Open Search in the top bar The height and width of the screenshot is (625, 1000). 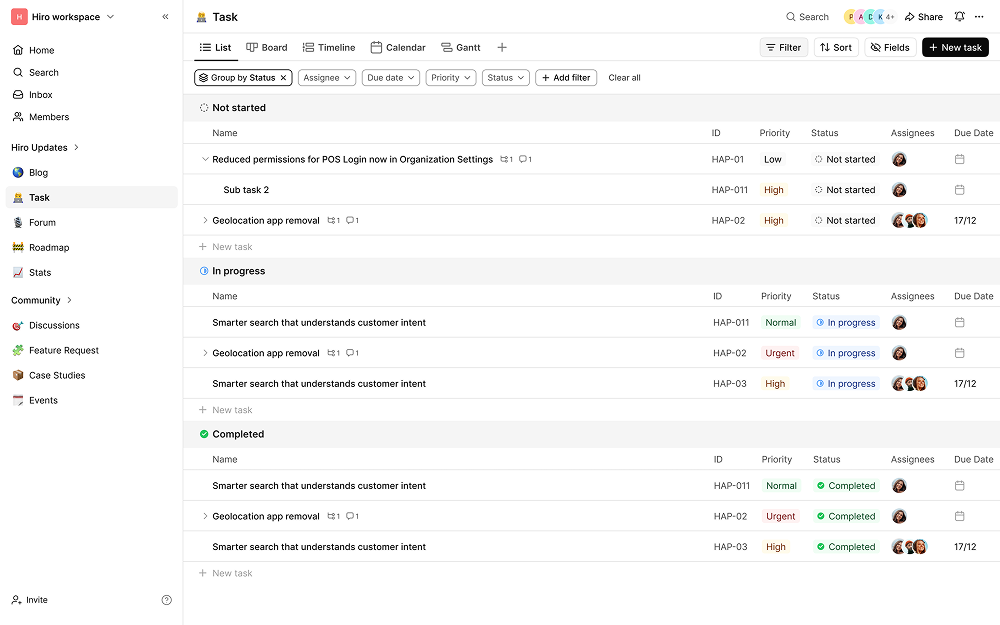pyautogui.click(x=807, y=17)
